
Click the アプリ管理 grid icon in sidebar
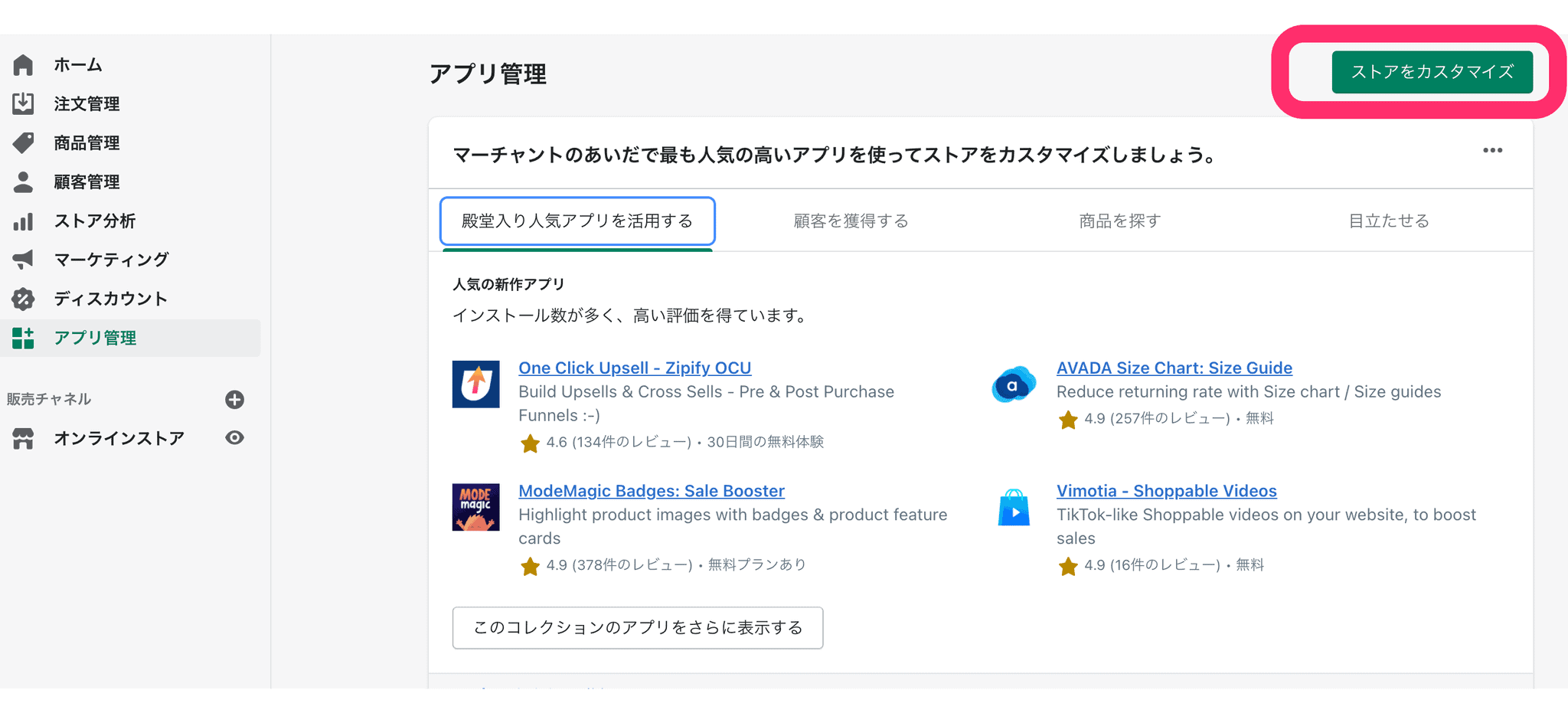23,338
